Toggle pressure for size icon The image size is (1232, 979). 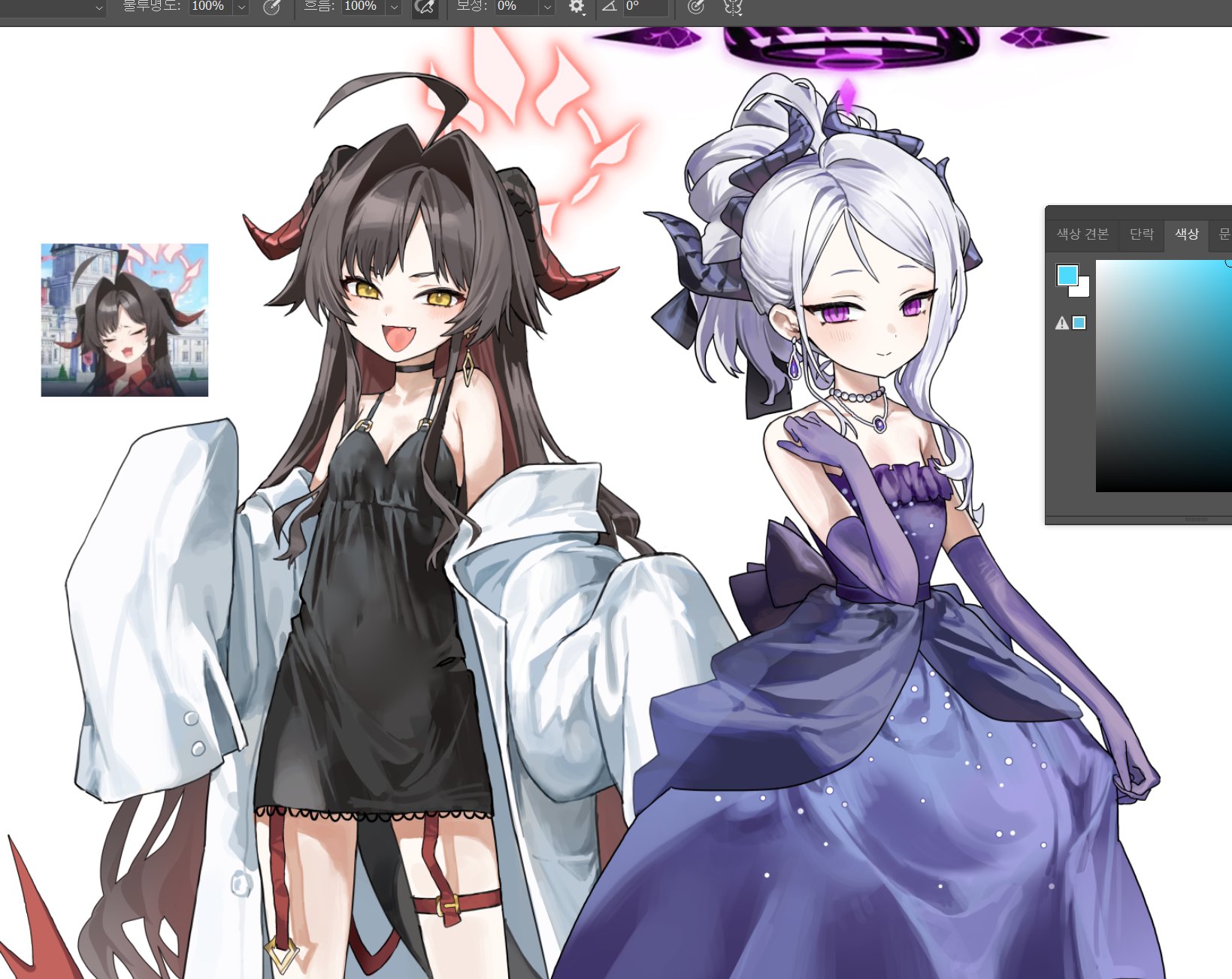[x=696, y=7]
